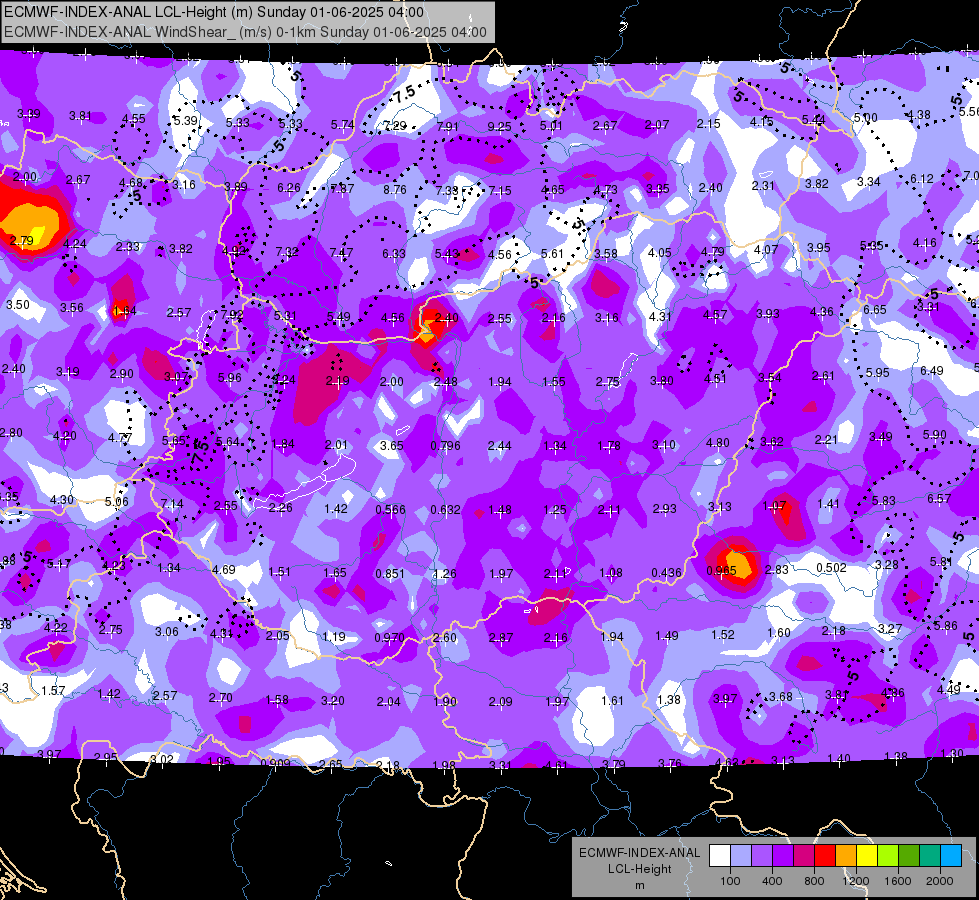Click the LCL-Height title line

(214, 12)
